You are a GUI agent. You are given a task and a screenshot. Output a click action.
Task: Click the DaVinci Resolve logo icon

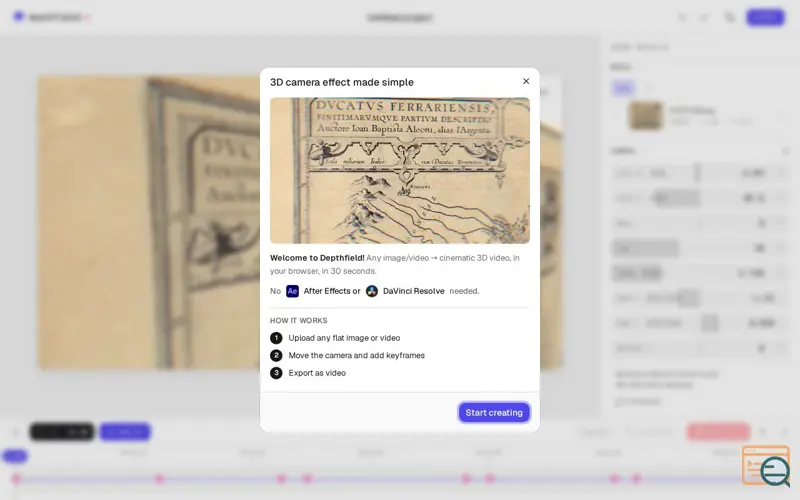(x=372, y=291)
